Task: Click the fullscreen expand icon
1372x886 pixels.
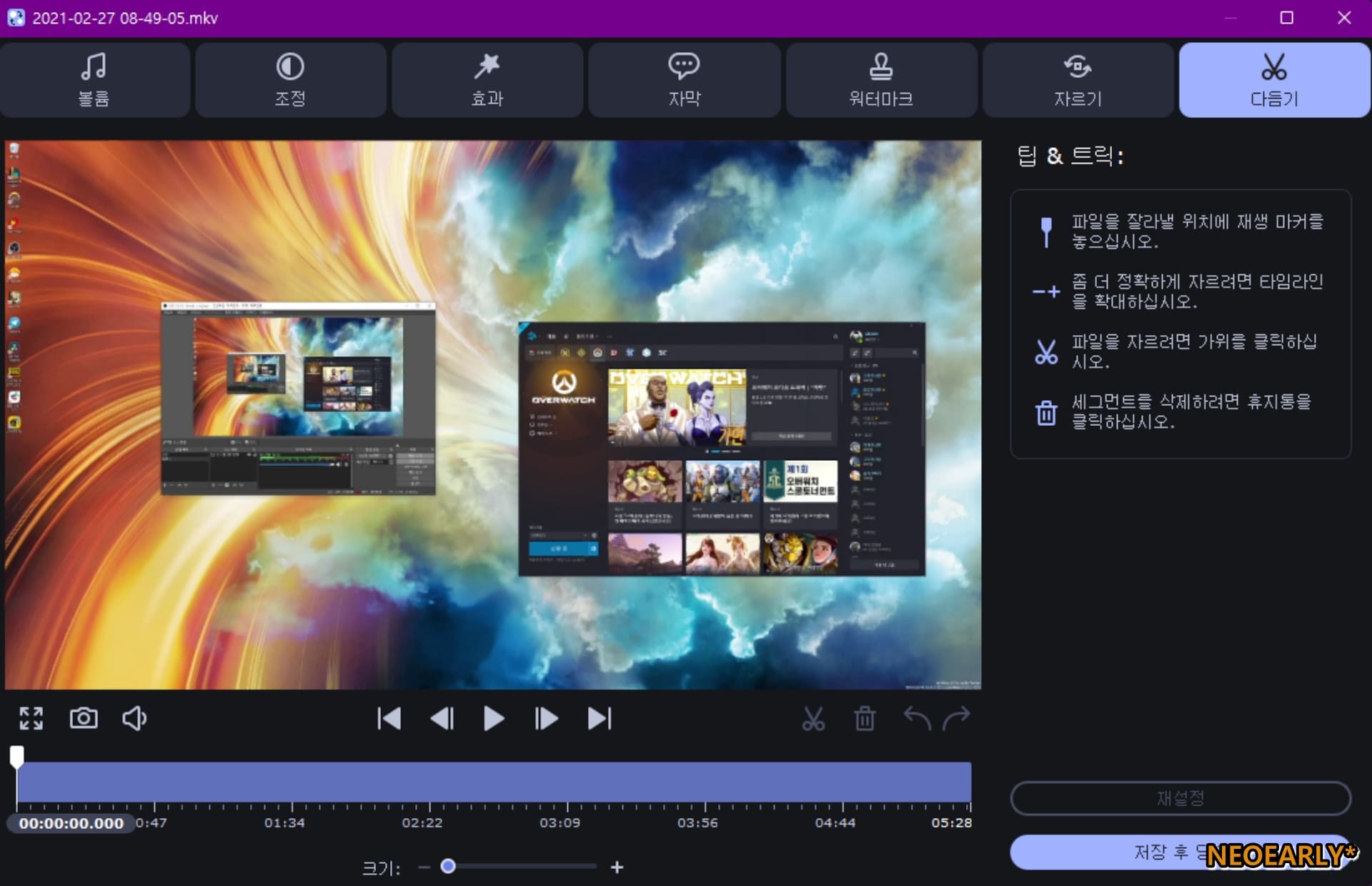Action: pyautogui.click(x=31, y=718)
